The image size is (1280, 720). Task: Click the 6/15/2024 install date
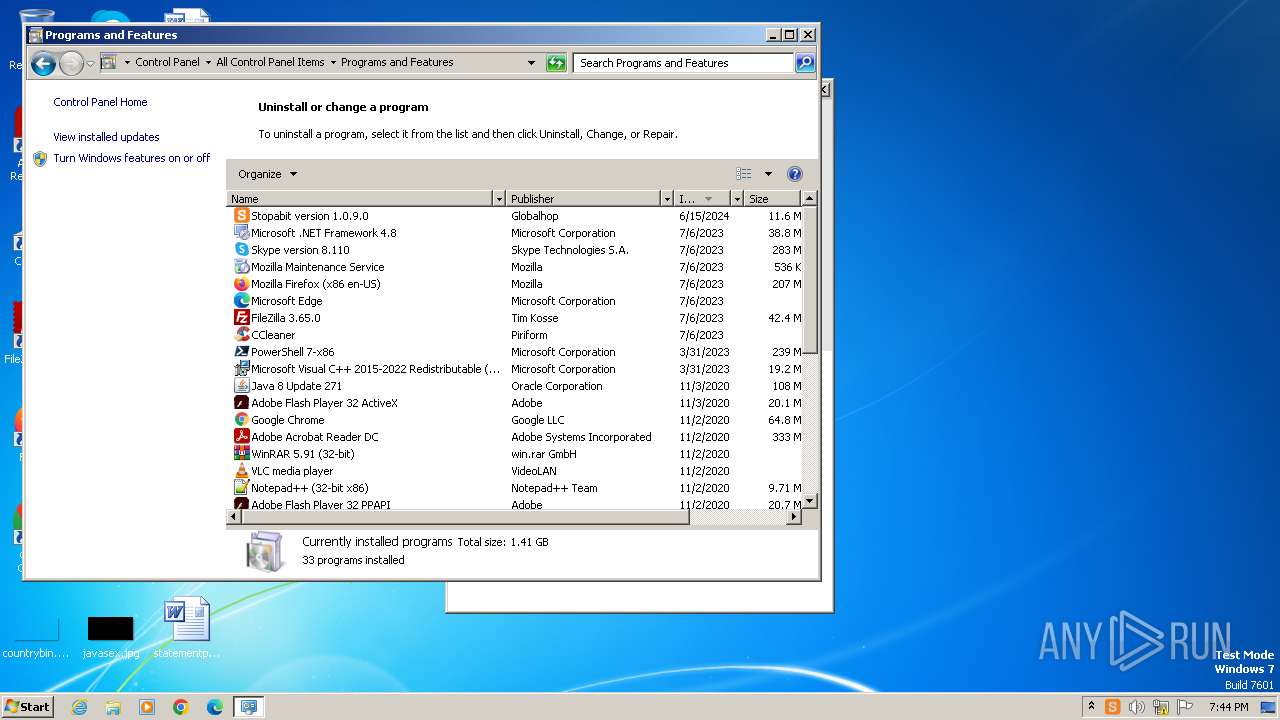(704, 216)
